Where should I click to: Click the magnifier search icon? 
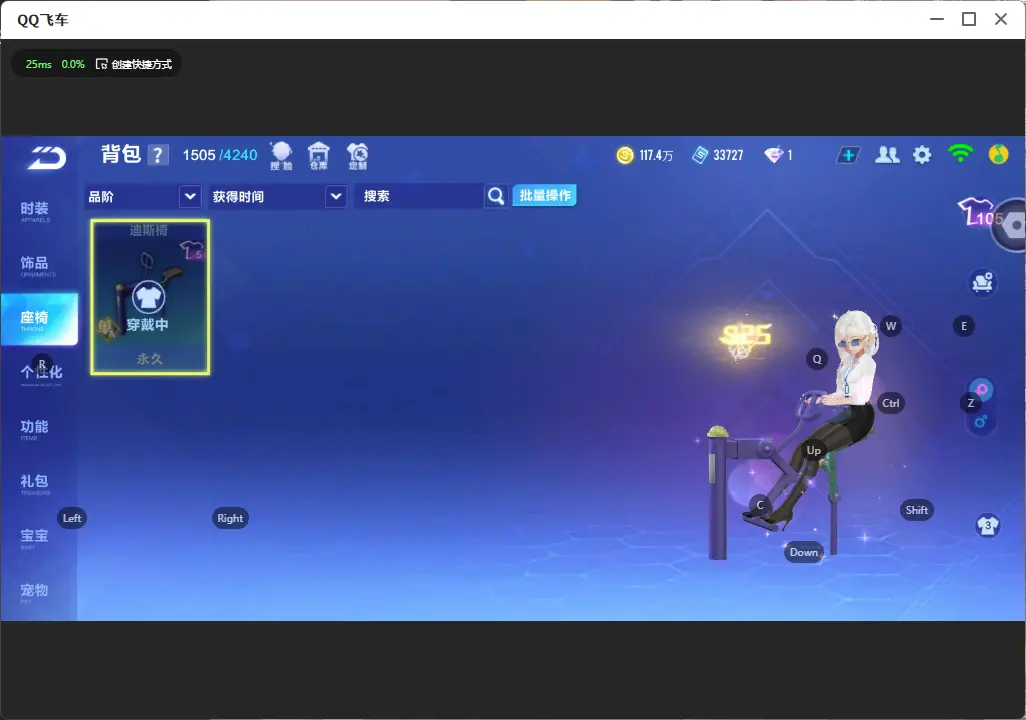(x=496, y=196)
